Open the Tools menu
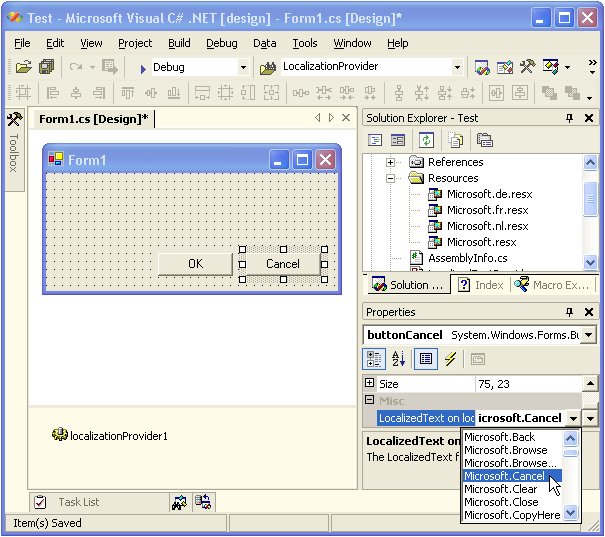This screenshot has width=605, height=537. [305, 43]
